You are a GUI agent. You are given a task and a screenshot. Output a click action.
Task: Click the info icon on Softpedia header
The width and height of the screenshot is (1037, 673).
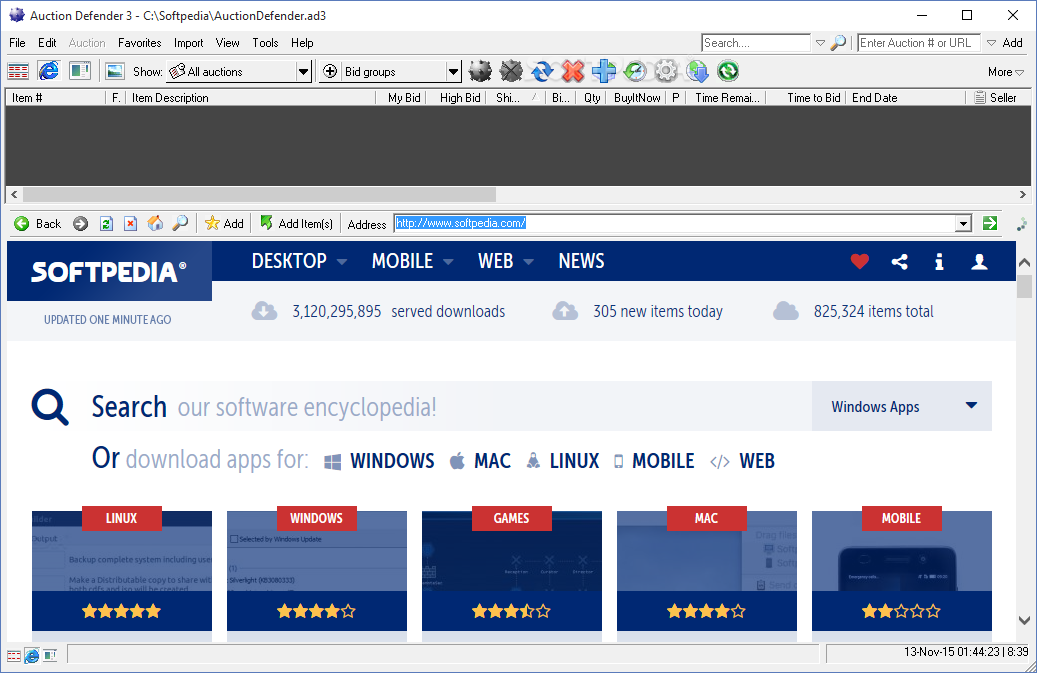939,262
